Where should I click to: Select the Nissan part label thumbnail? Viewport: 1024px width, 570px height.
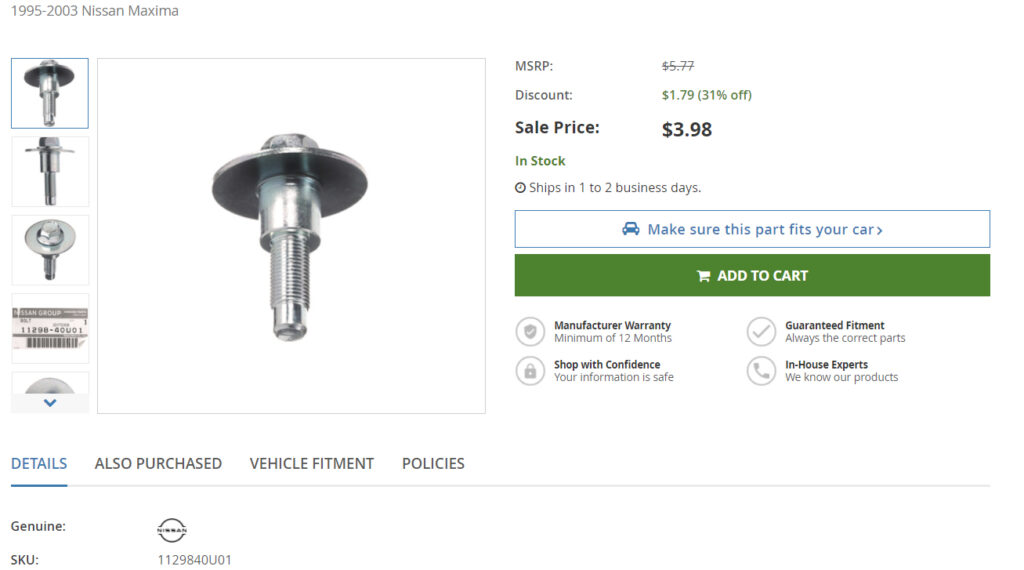pos(50,328)
